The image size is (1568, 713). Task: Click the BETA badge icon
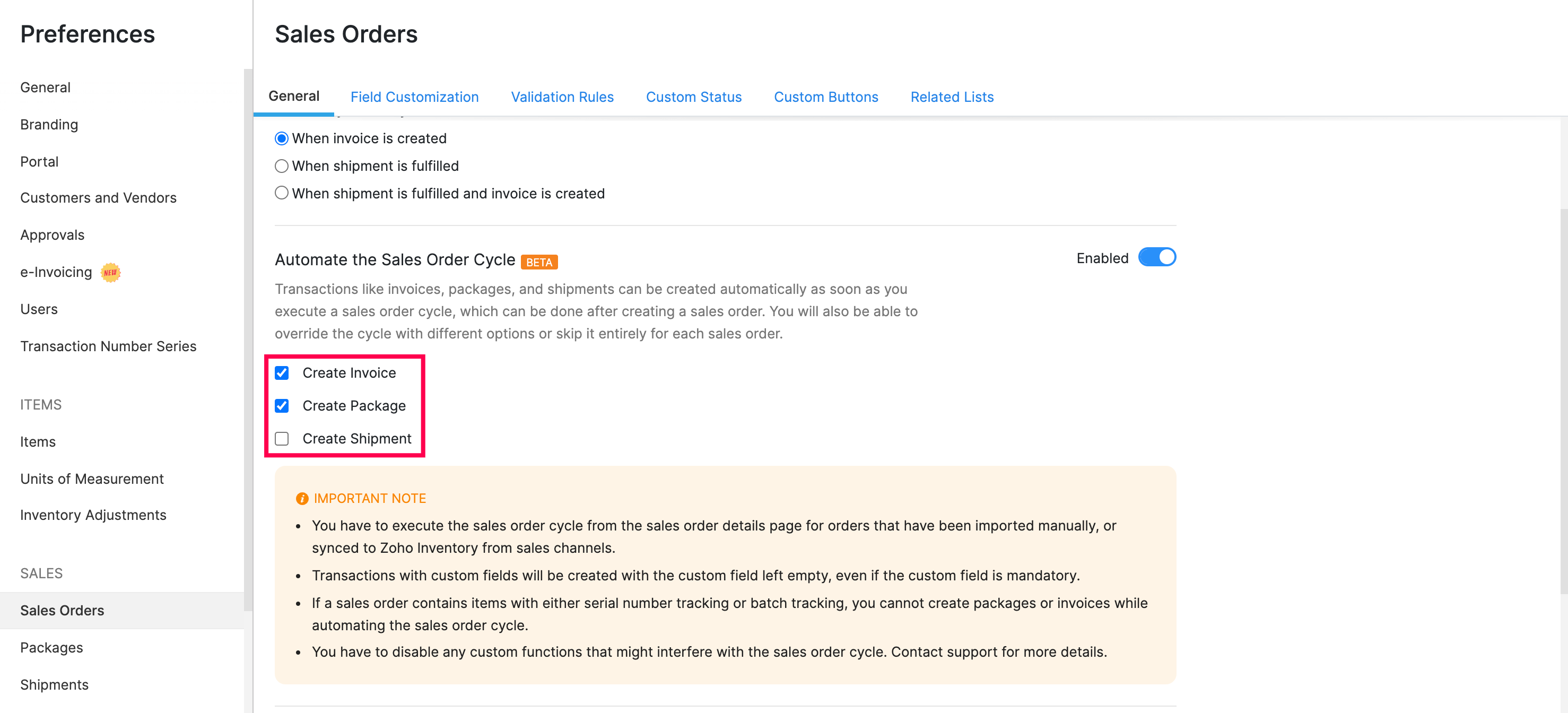(x=539, y=262)
